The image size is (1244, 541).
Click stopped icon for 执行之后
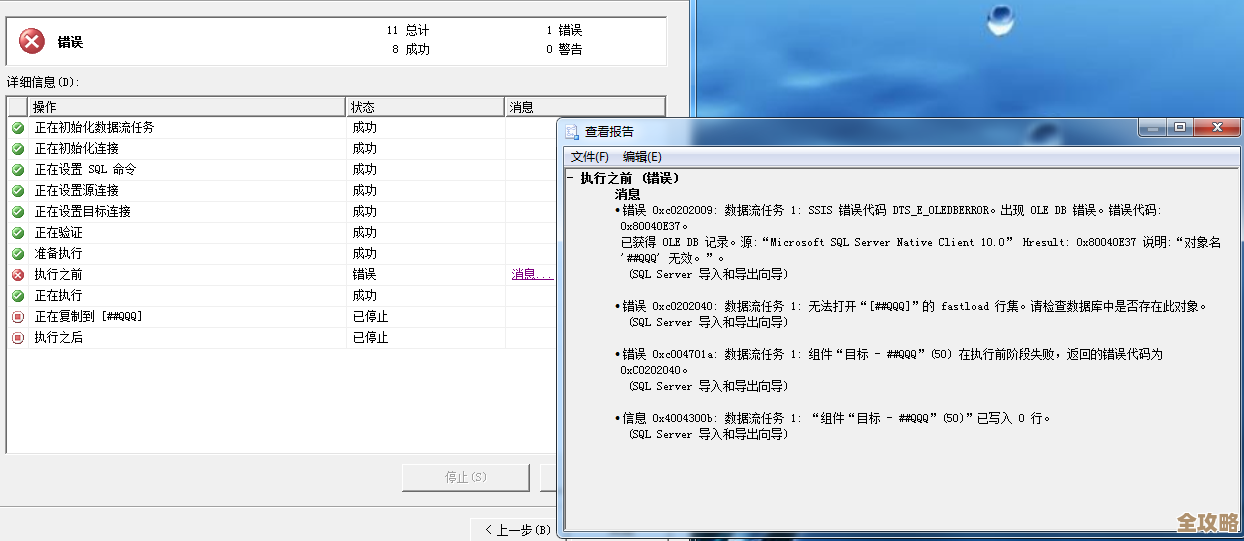click(18, 338)
